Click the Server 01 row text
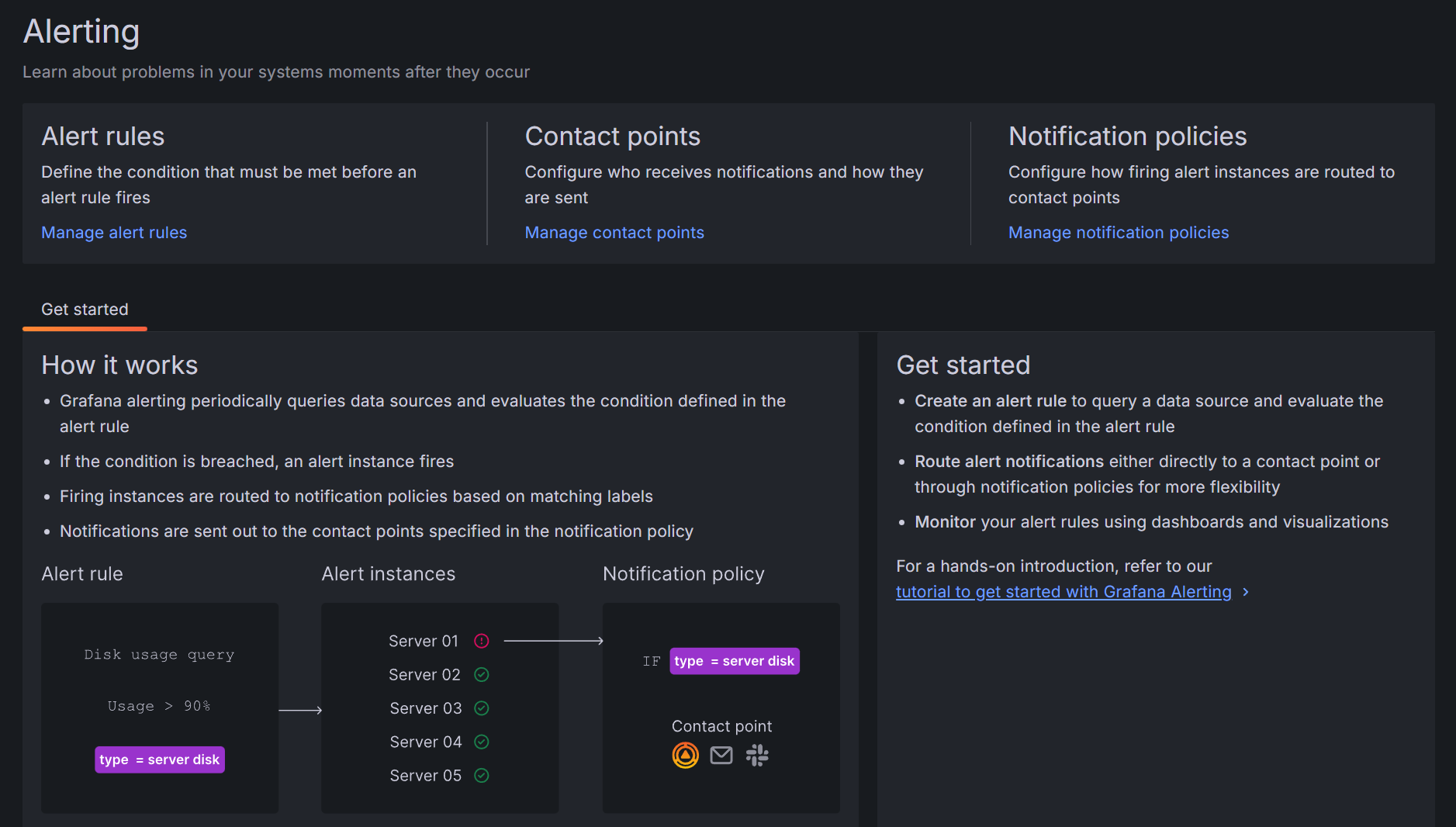Viewport: 1456px width, 827px height. [x=424, y=641]
